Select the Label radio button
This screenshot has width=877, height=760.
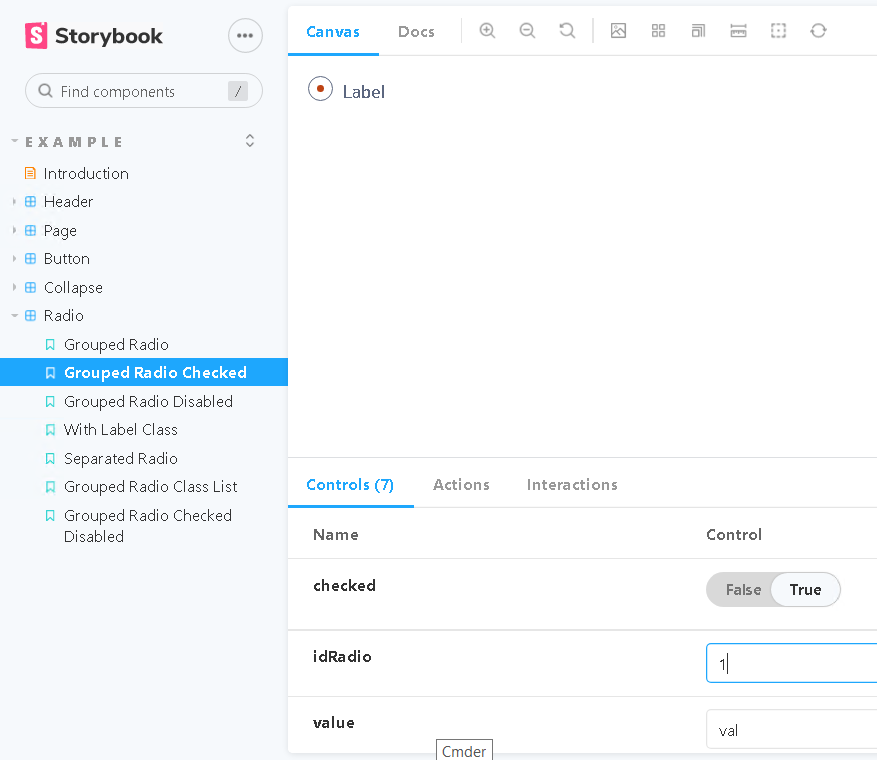319,88
